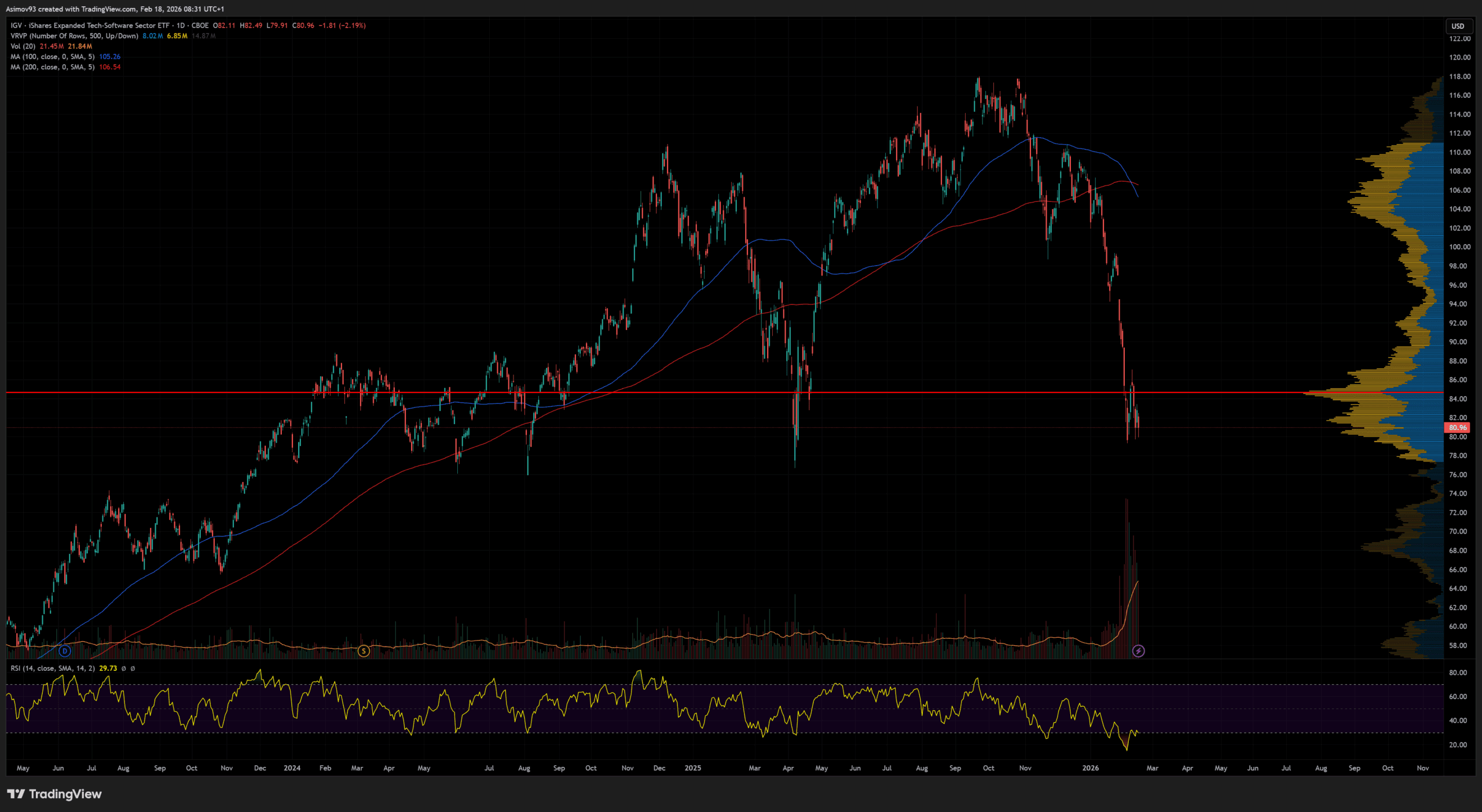1482x812 pixels.
Task: Click the TradingView logo
Action: click(54, 794)
